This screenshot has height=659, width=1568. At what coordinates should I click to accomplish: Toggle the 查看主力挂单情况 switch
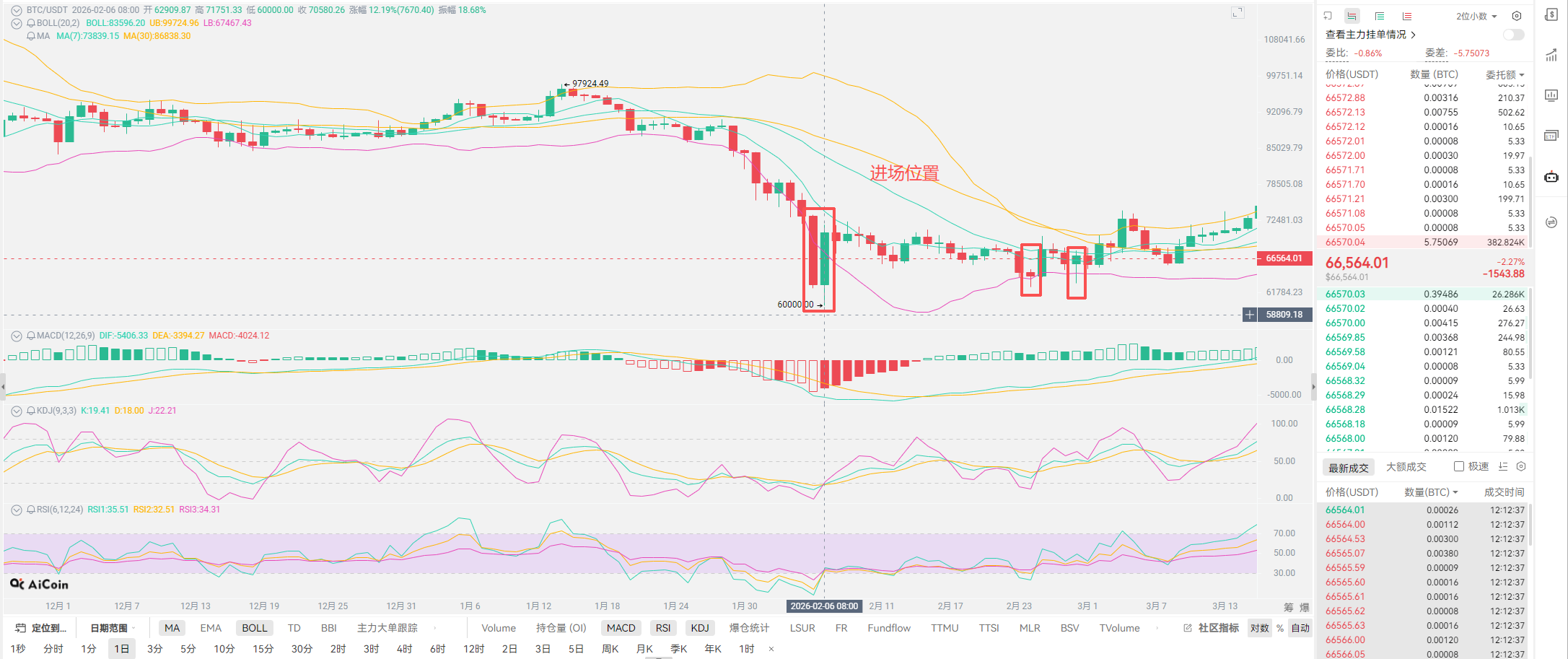(1513, 35)
